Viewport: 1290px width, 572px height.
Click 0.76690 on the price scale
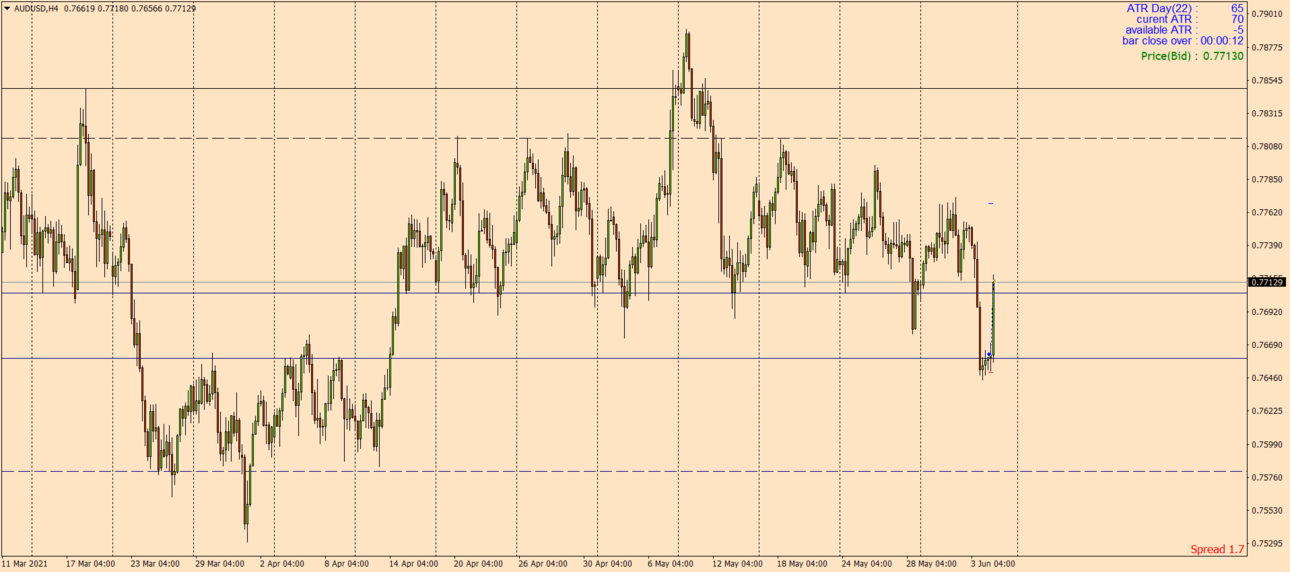click(x=1267, y=345)
